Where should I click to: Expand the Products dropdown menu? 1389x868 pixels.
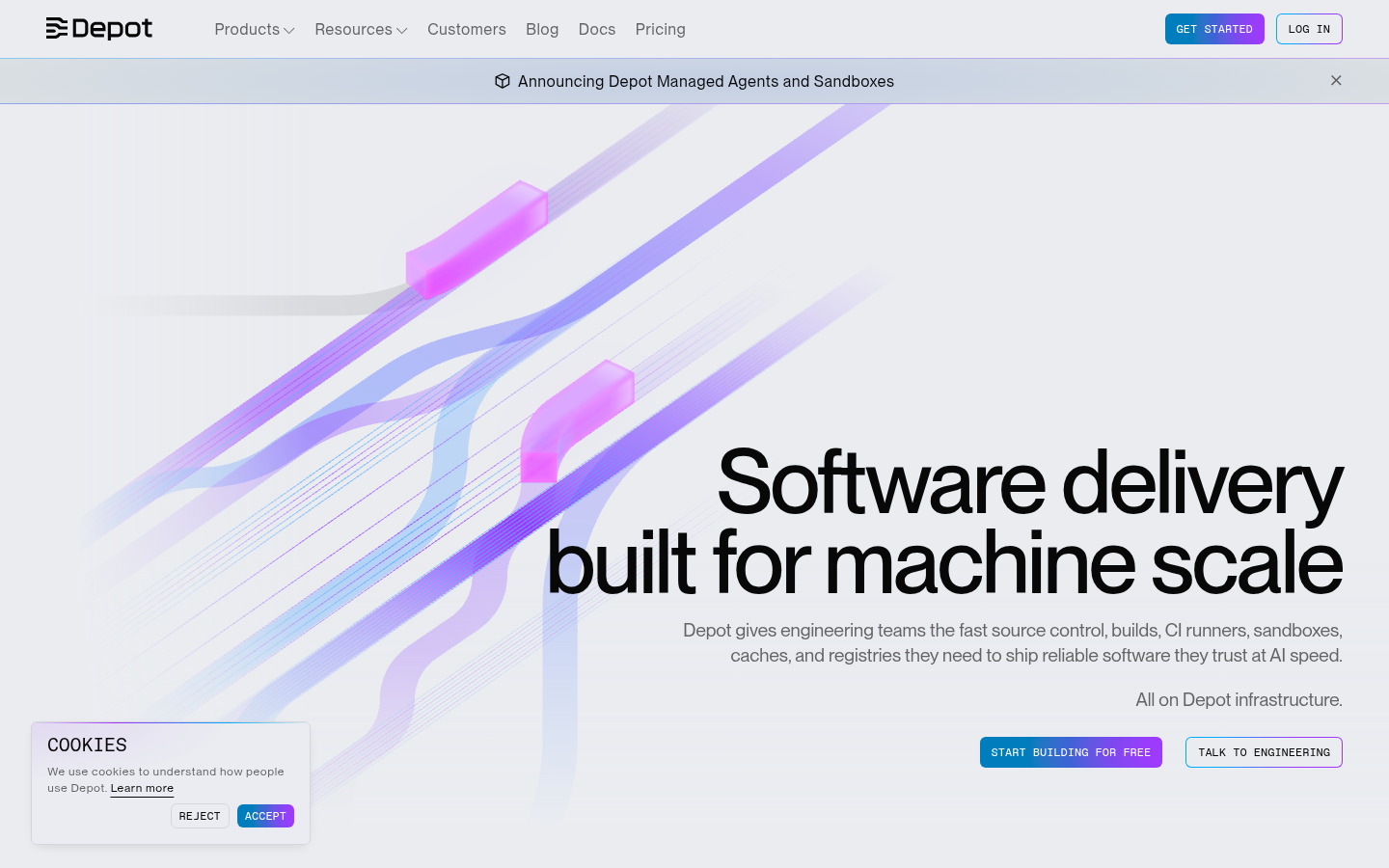point(255,30)
